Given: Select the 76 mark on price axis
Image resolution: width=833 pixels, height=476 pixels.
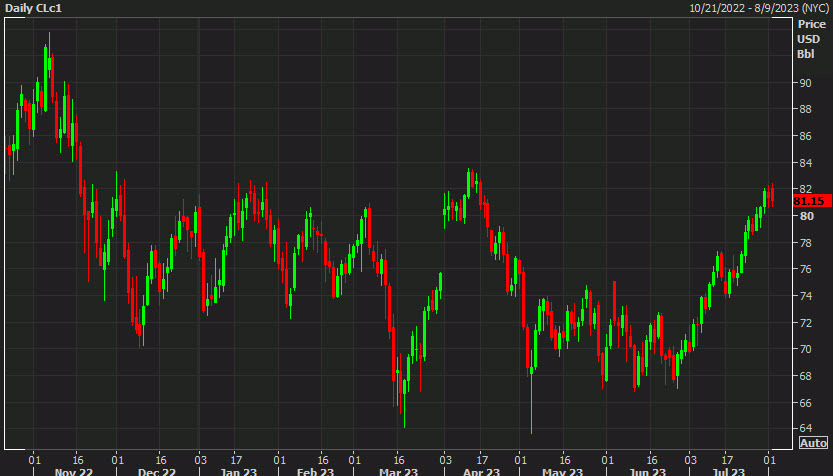Looking at the screenshot, I should (804, 269).
